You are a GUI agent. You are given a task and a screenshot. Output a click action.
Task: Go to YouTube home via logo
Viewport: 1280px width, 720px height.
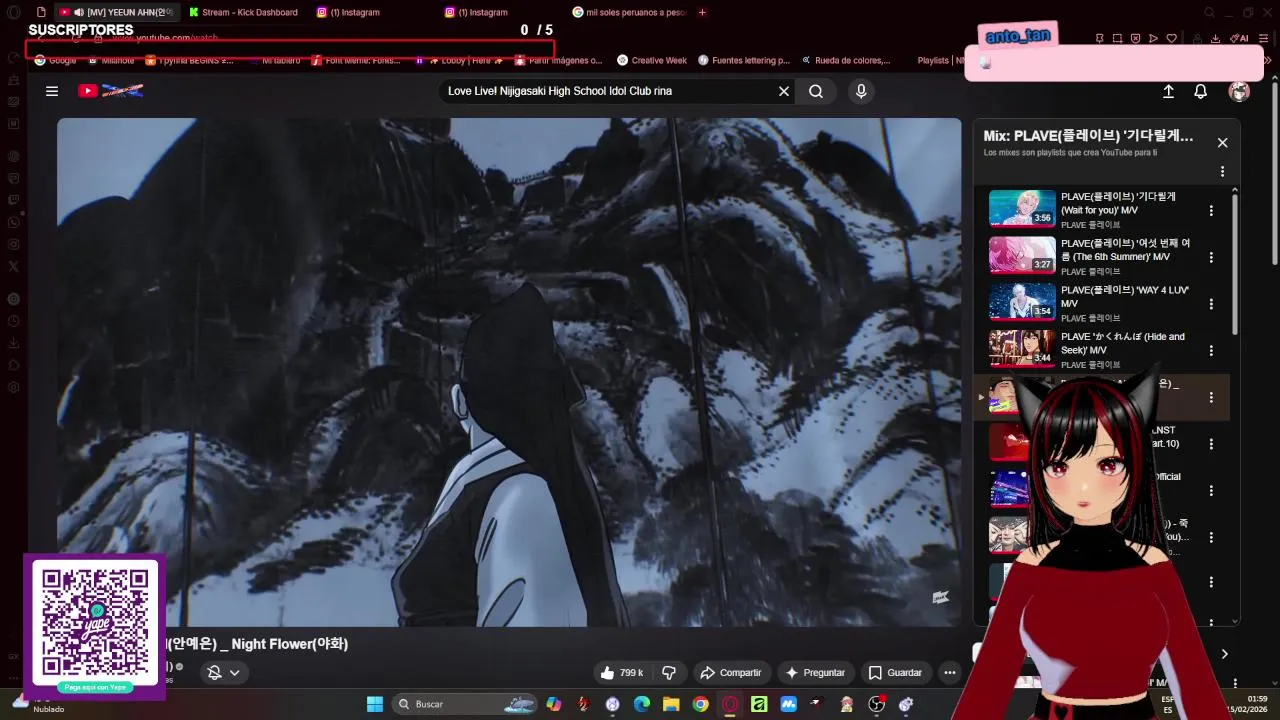(111, 91)
